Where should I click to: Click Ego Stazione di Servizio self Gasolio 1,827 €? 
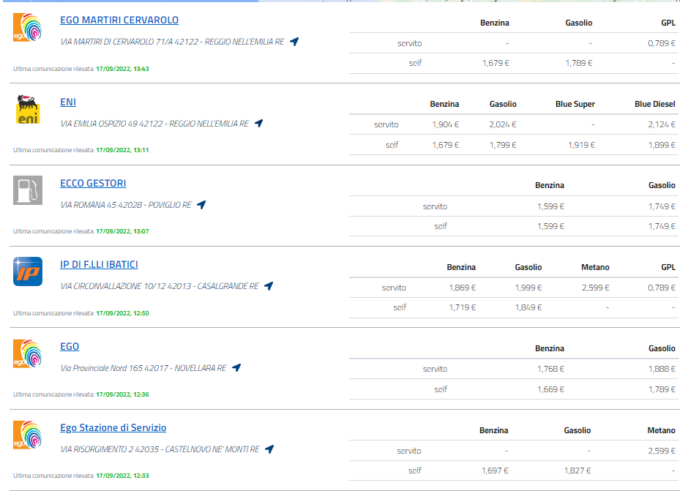click(577, 471)
